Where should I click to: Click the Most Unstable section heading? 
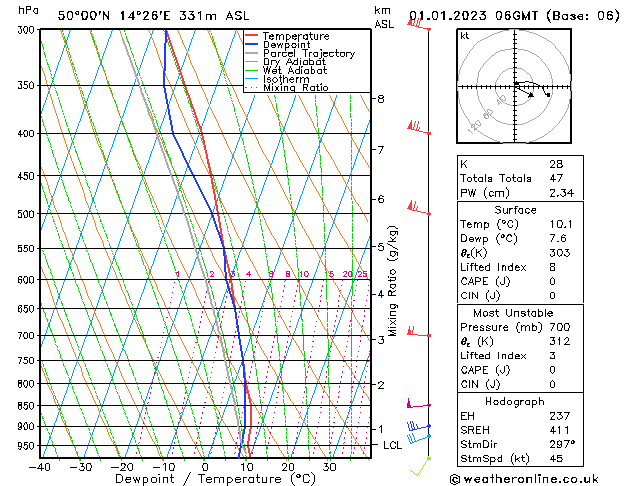[515, 312]
